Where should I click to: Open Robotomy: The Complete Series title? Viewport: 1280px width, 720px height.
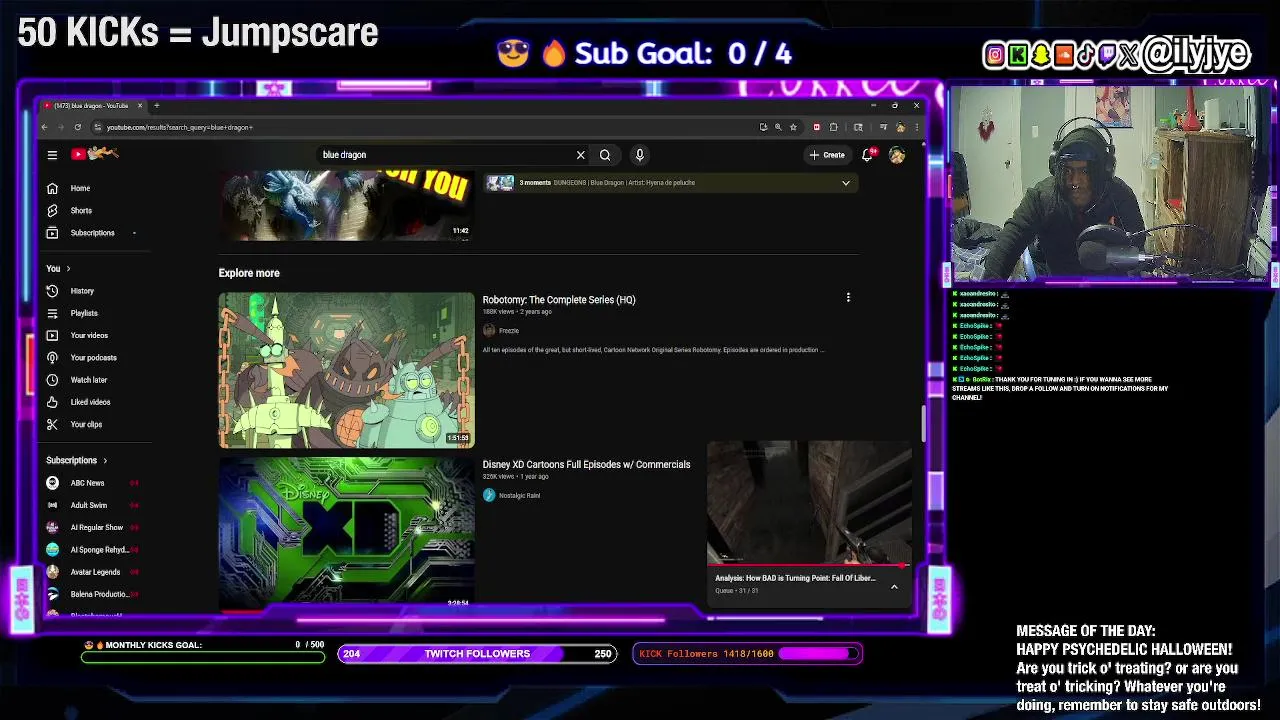[559, 300]
